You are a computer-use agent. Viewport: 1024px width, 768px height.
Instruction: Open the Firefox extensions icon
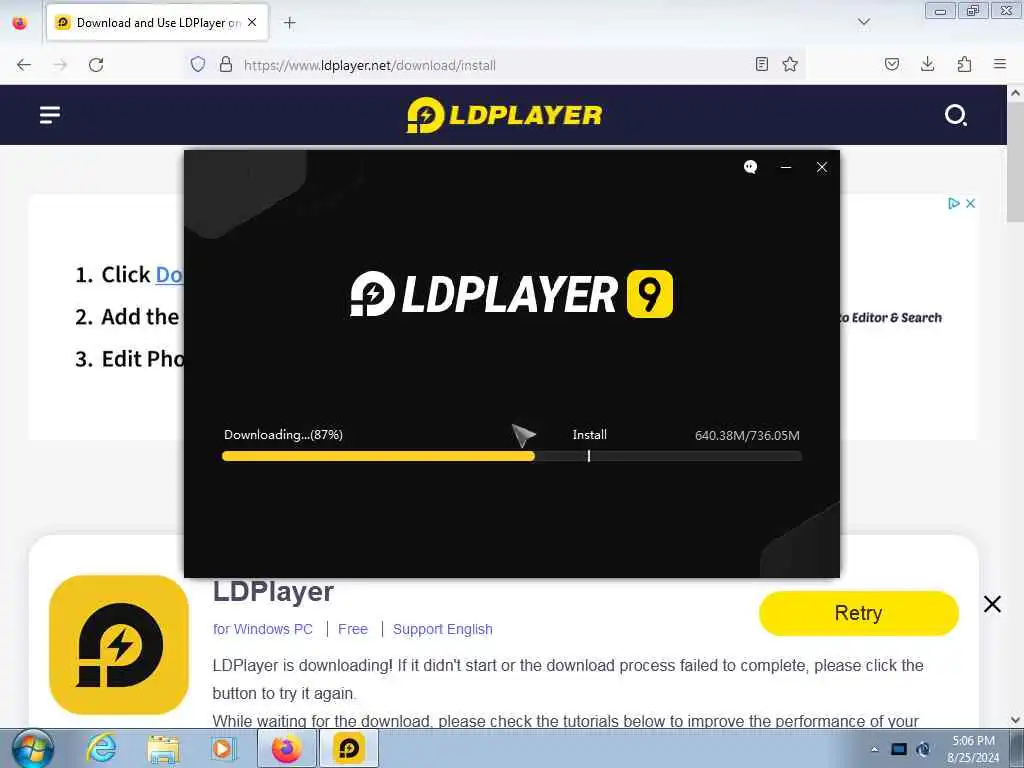tap(964, 64)
